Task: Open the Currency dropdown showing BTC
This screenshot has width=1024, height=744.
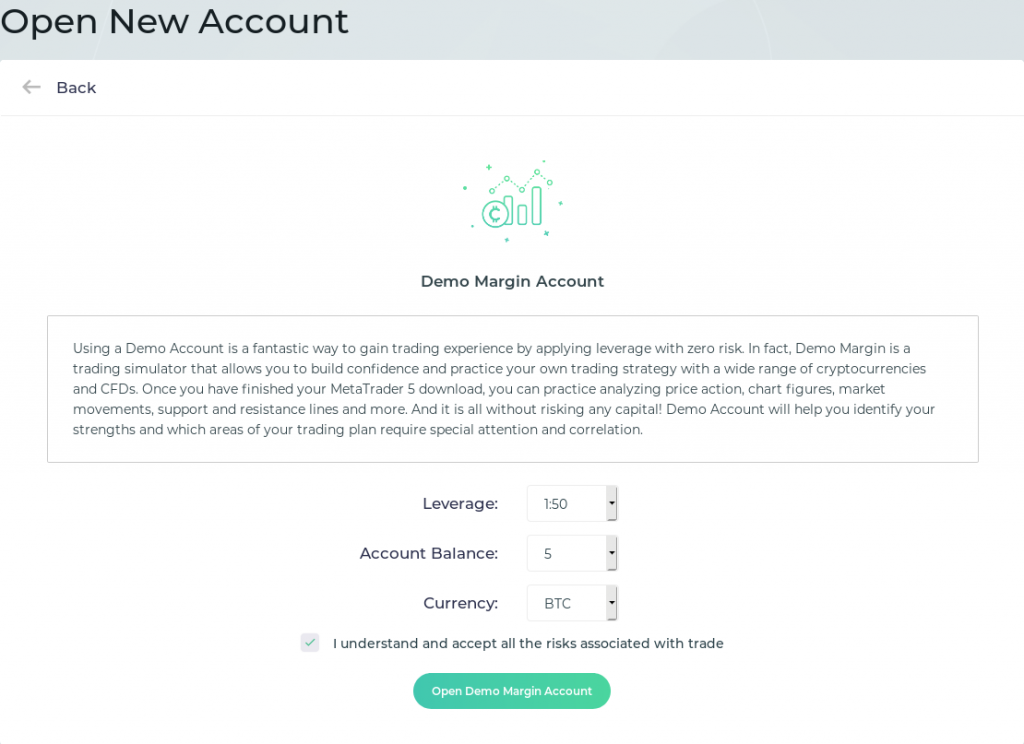Action: click(572, 603)
